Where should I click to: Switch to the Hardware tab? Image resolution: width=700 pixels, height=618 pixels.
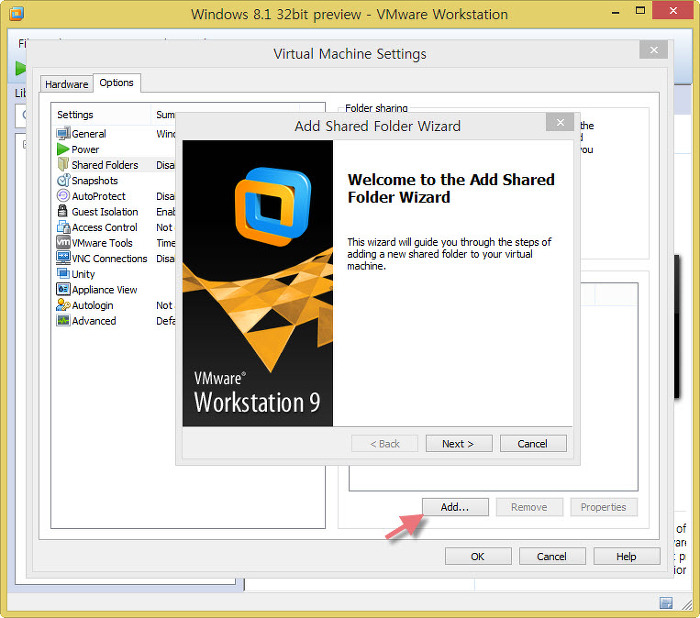67,84
